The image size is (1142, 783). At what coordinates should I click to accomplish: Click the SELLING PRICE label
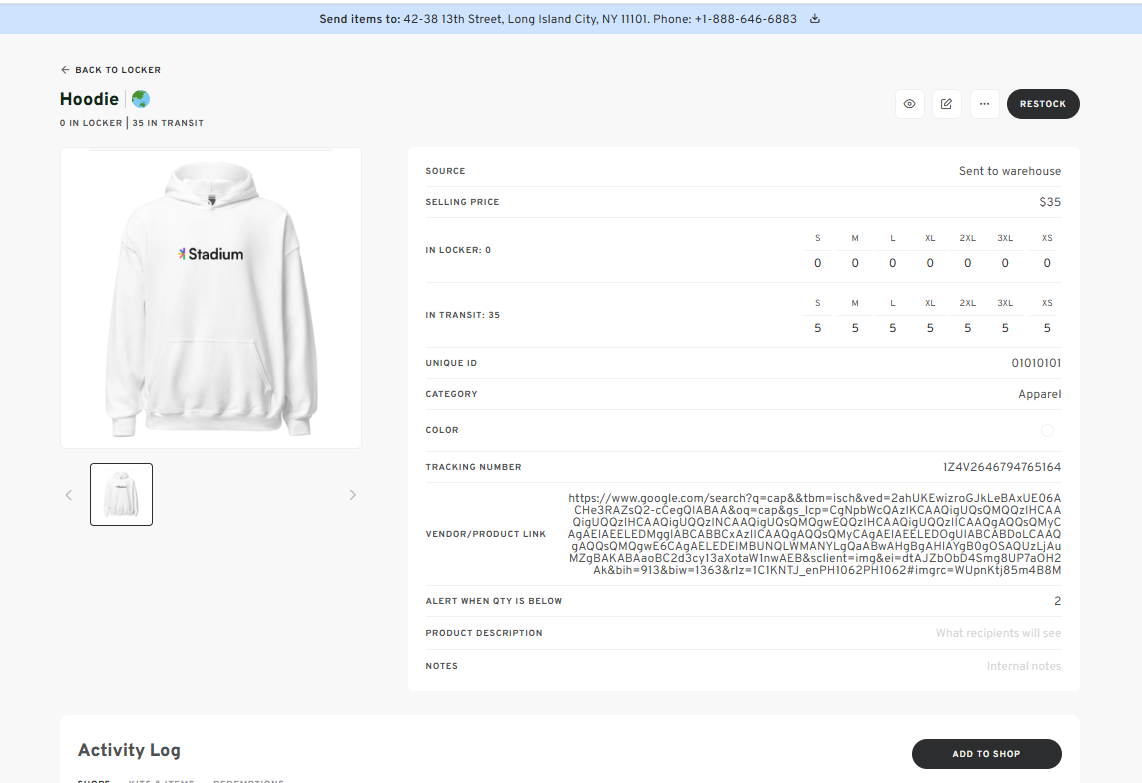pos(462,202)
